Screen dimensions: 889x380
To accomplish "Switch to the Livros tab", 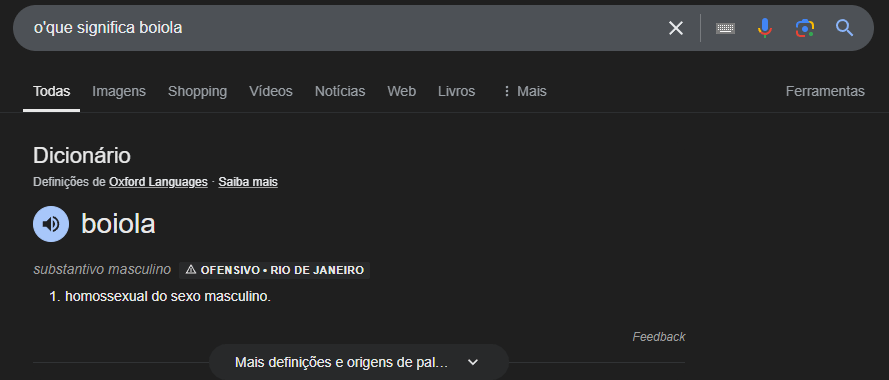I will pyautogui.click(x=456, y=91).
